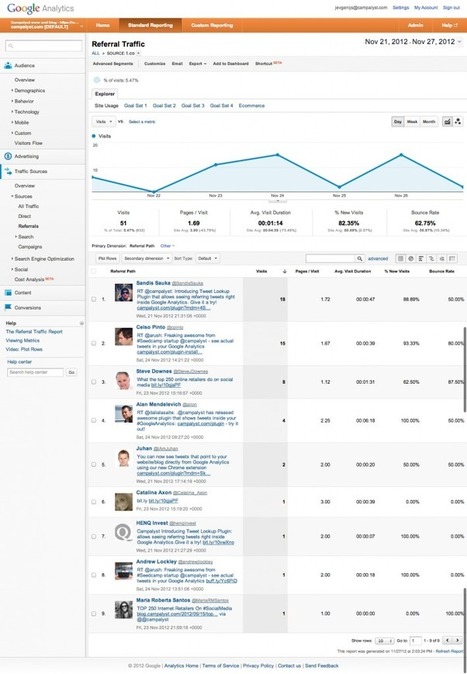Click the table search magnifier icon
The width and height of the screenshot is (467, 674).
coord(359,258)
